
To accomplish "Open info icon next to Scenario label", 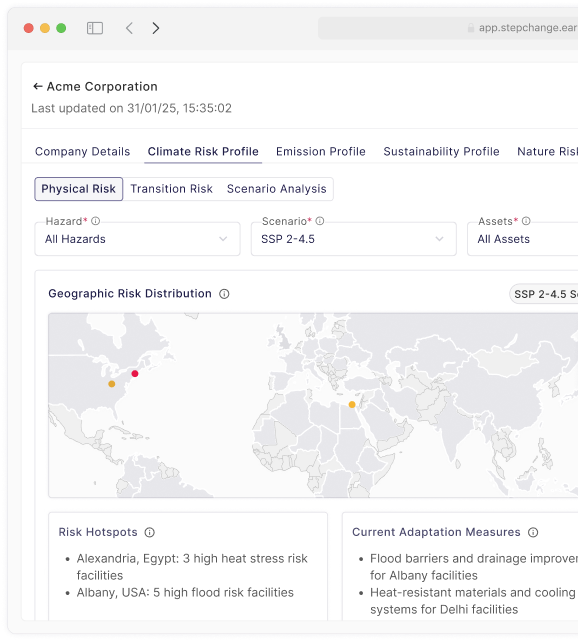I will 320,221.
